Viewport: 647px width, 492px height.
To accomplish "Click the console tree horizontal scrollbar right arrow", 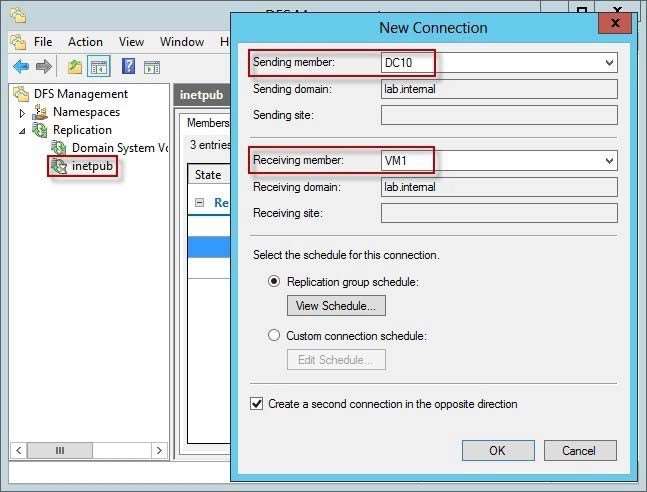I will click(159, 450).
